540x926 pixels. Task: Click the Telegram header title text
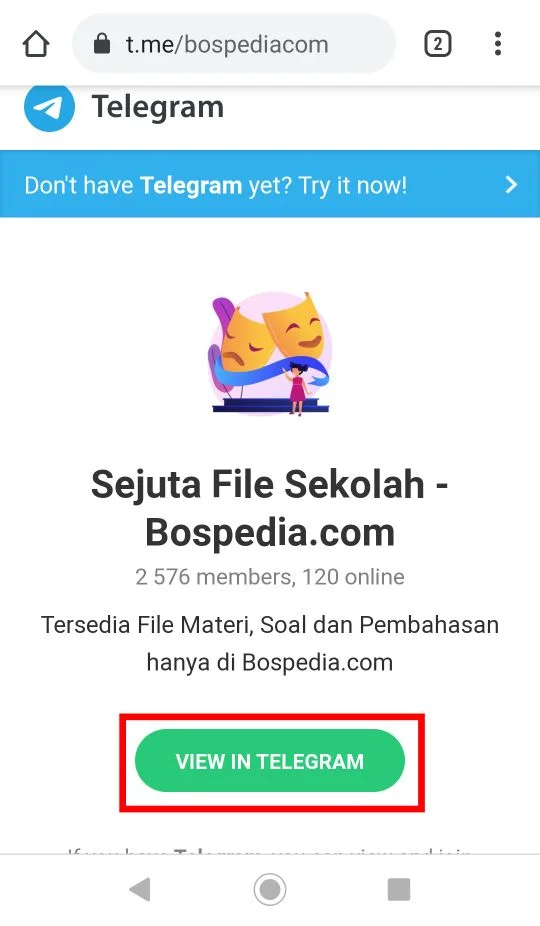[x=158, y=108]
